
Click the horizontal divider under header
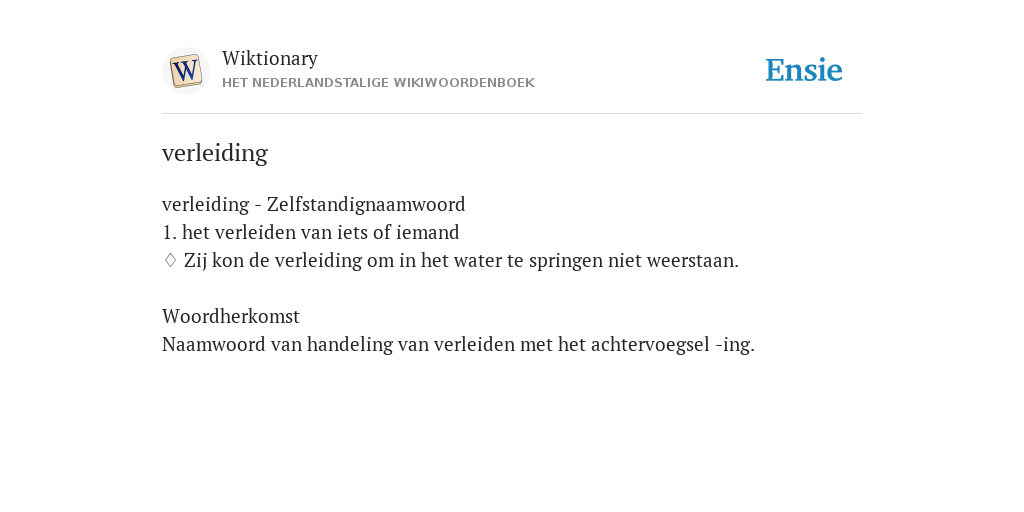pyautogui.click(x=512, y=114)
